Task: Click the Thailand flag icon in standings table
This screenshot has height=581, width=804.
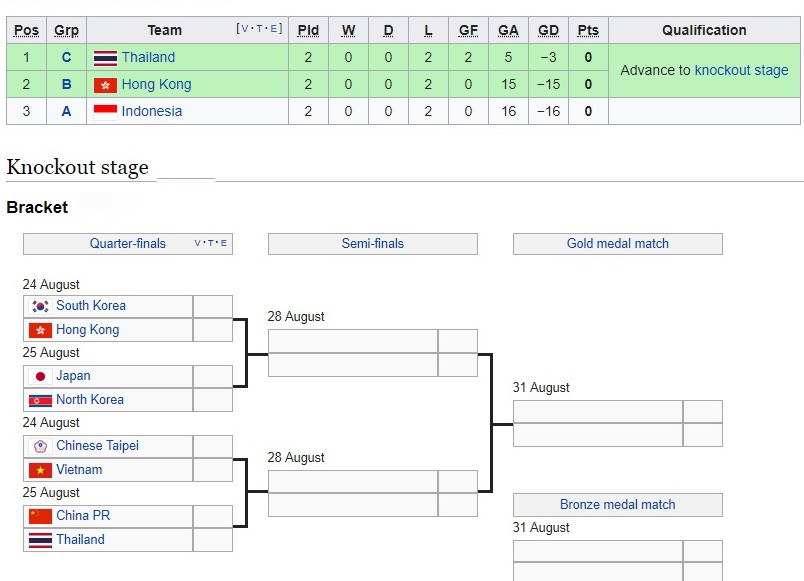Action: click(x=105, y=58)
